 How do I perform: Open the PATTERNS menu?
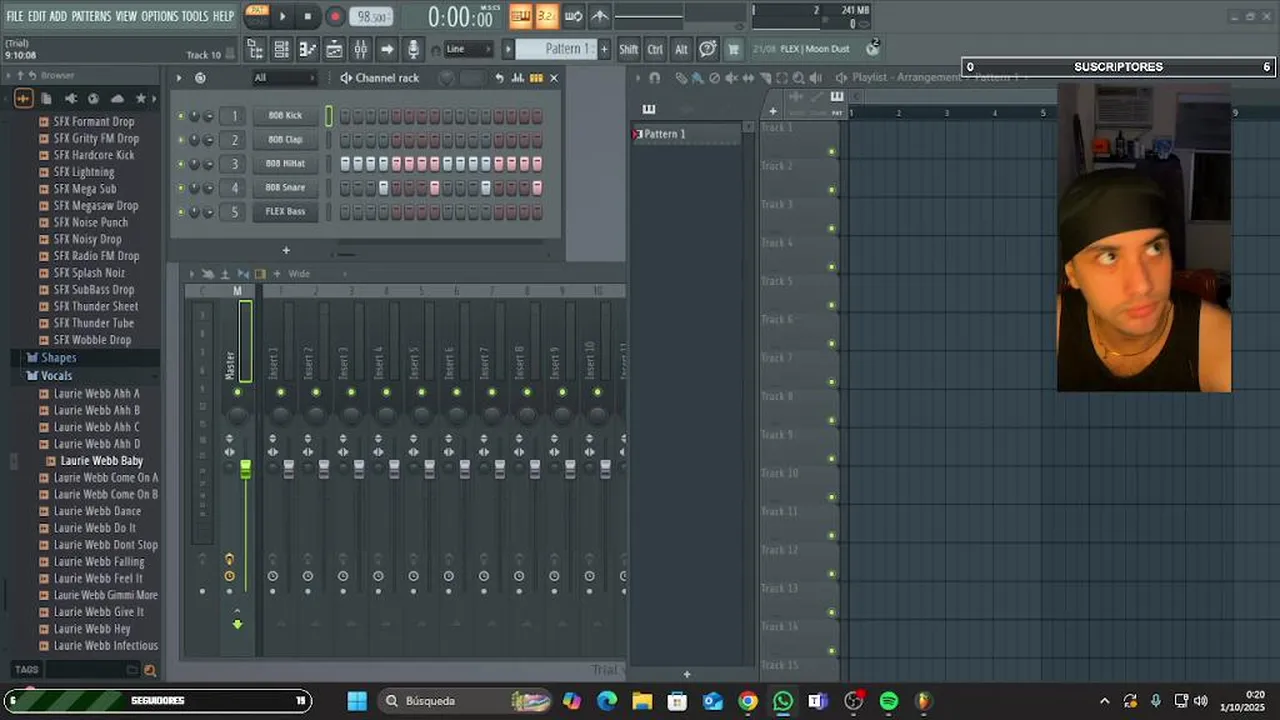[x=91, y=16]
